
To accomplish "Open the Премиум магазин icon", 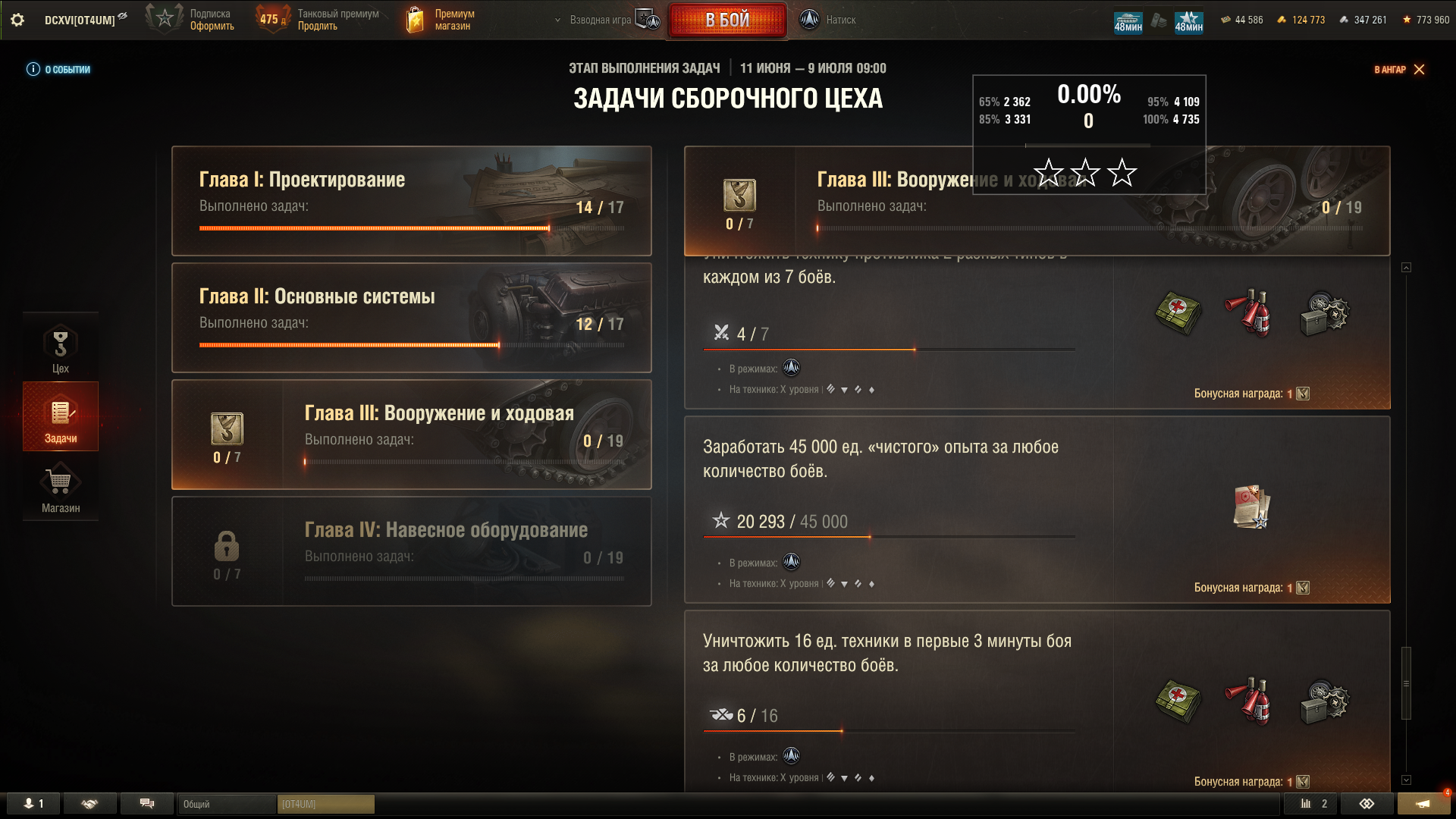I will [415, 20].
